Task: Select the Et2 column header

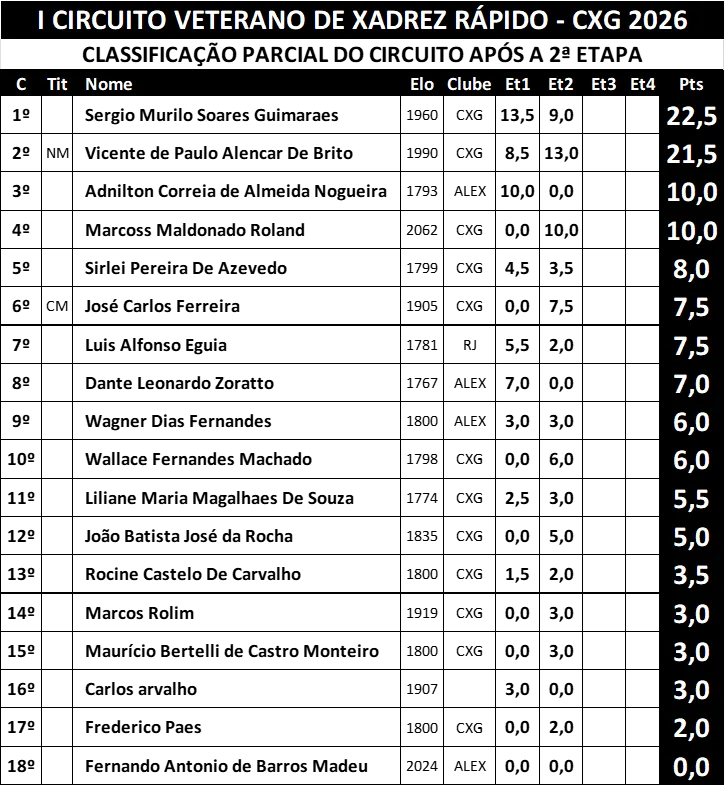Action: coord(561,85)
